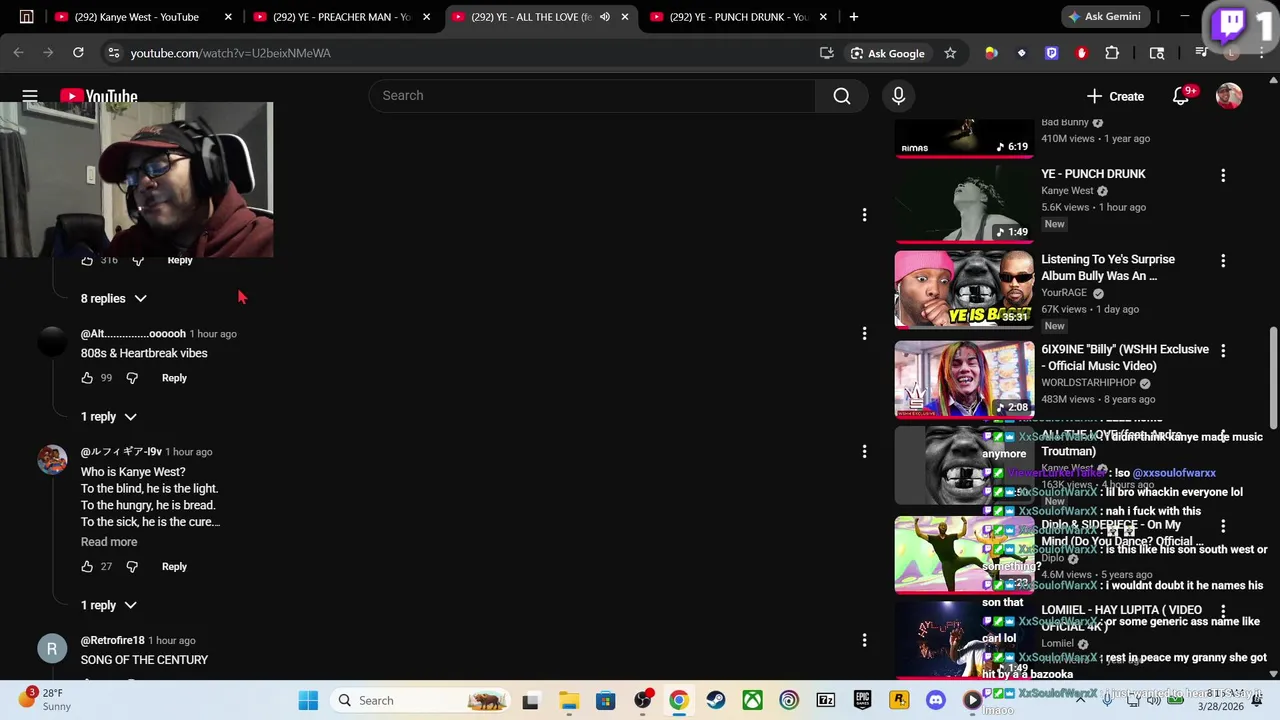This screenshot has height=720, width=1280.
Task: Open options menu for 'SONG OF THE CENTURY' comment
Action: pos(864,640)
